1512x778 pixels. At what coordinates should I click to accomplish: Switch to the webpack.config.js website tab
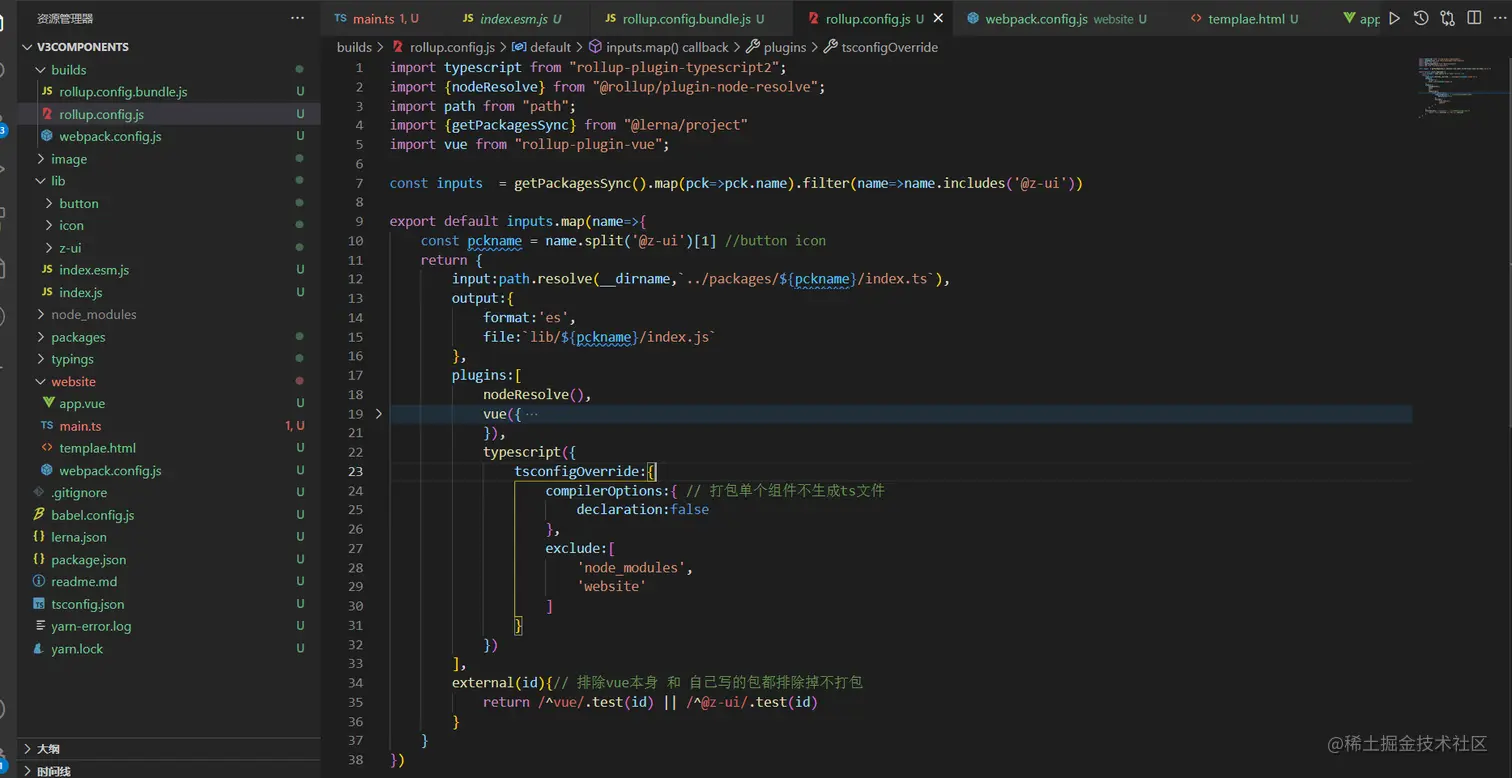click(1063, 19)
